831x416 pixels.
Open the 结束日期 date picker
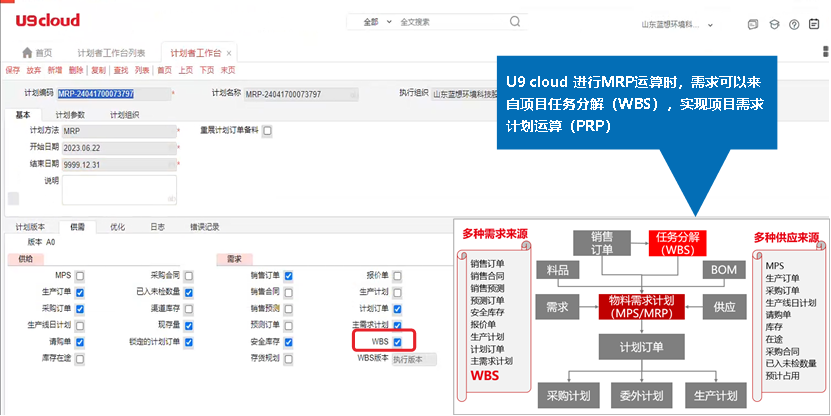tap(119, 165)
